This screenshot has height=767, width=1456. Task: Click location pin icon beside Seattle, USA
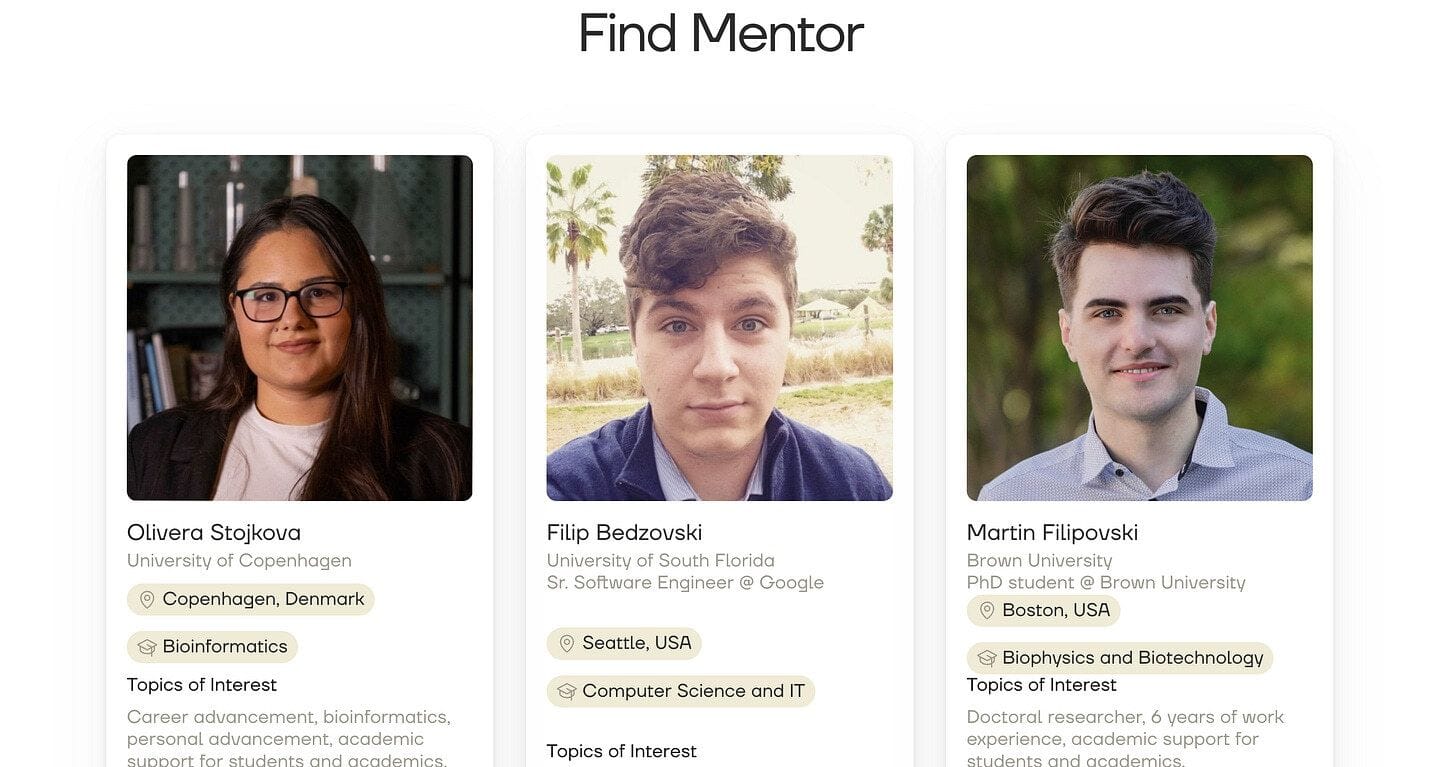click(x=567, y=643)
